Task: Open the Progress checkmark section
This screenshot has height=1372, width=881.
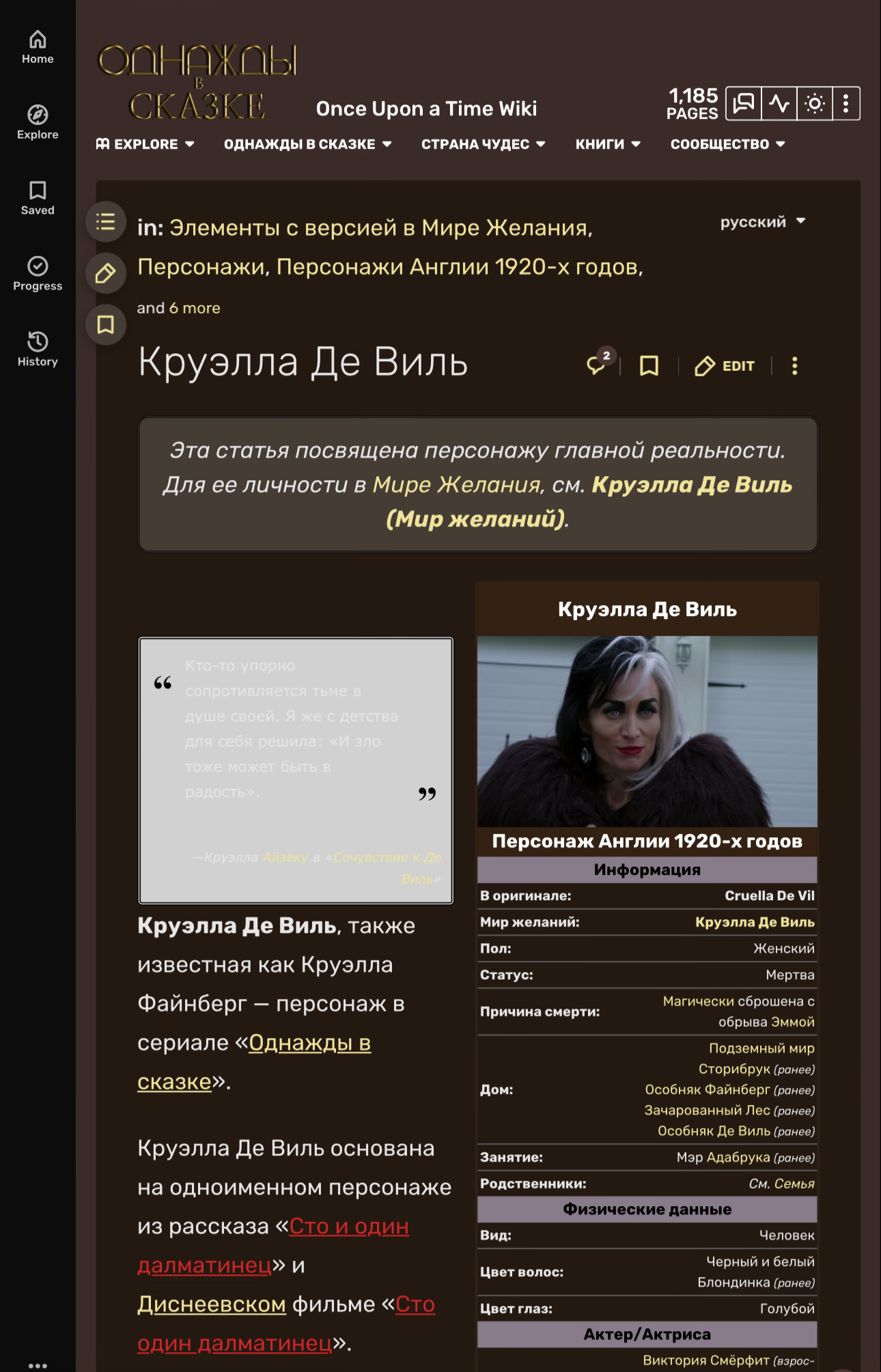Action: tap(38, 275)
